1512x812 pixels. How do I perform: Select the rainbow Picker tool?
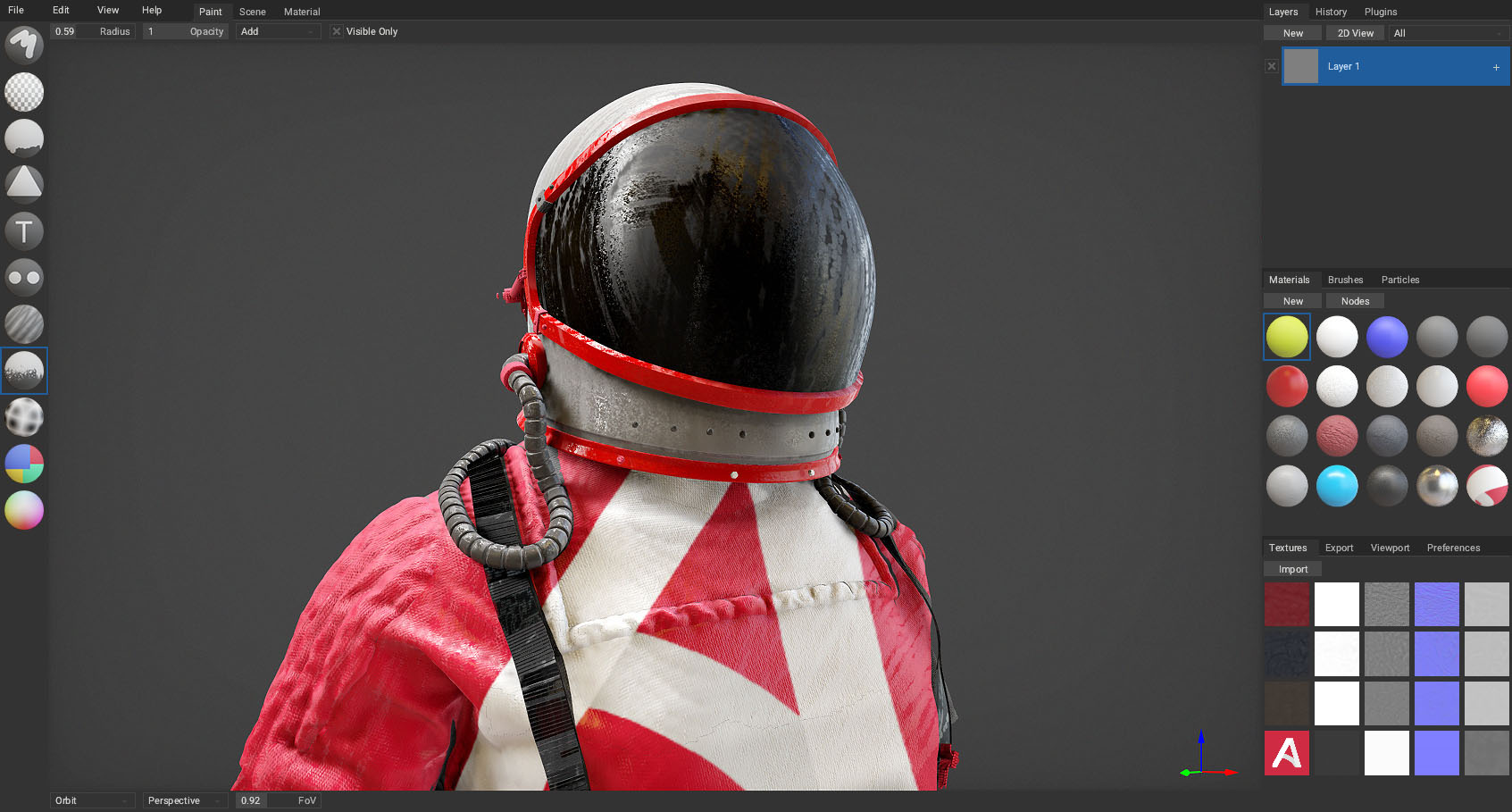click(24, 510)
